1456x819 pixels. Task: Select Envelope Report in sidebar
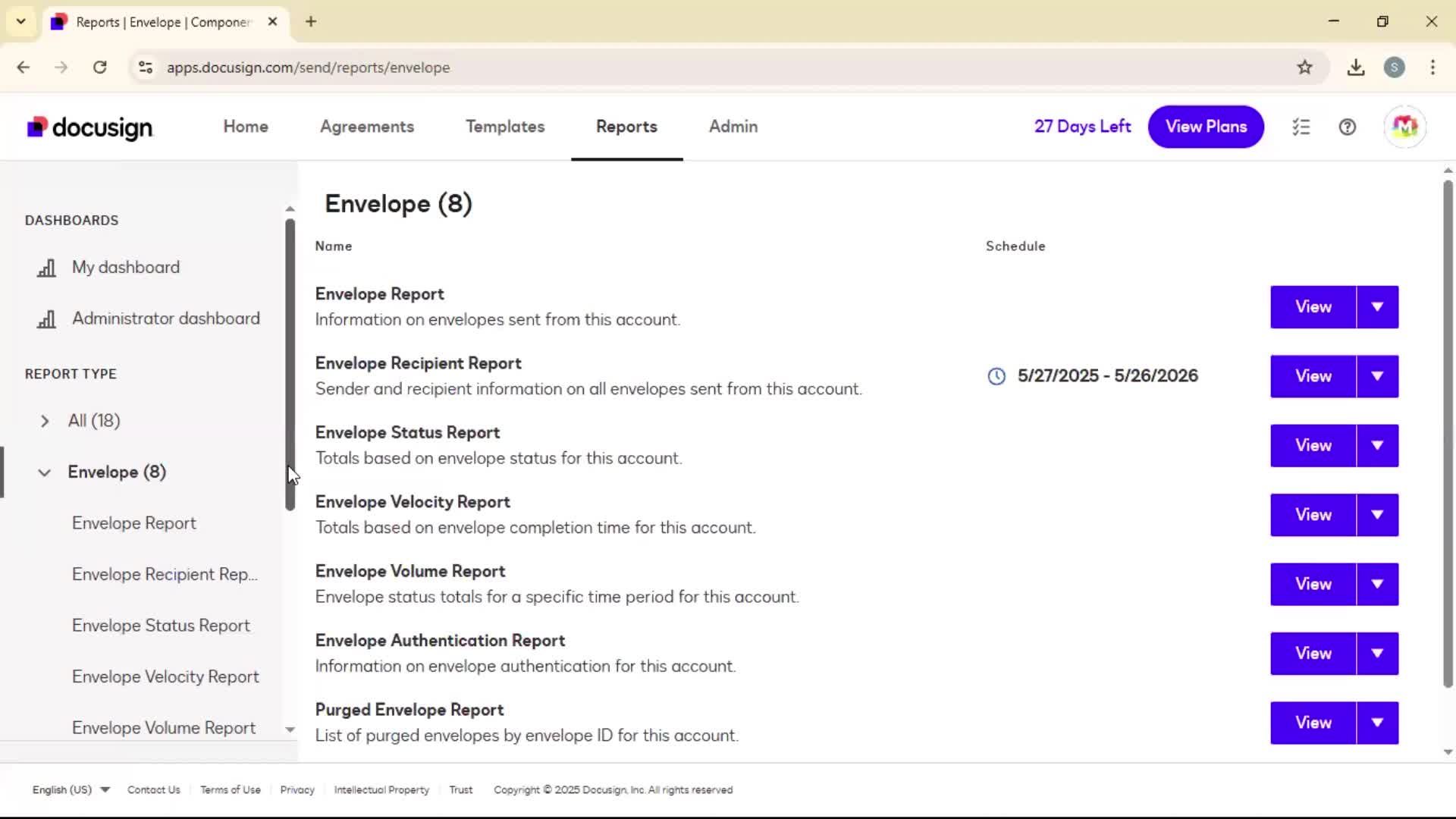click(134, 523)
